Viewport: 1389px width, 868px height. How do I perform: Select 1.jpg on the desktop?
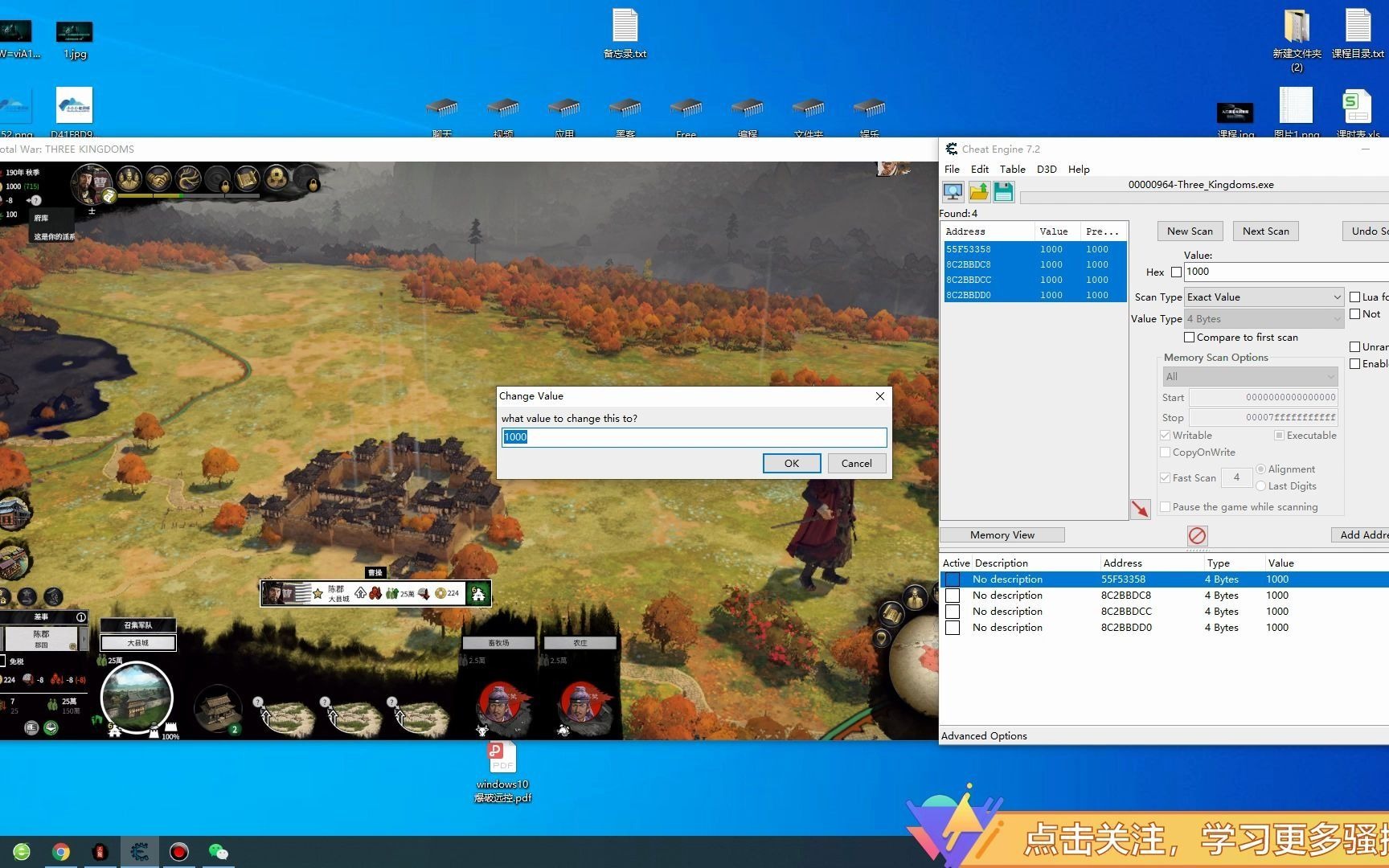tap(74, 40)
